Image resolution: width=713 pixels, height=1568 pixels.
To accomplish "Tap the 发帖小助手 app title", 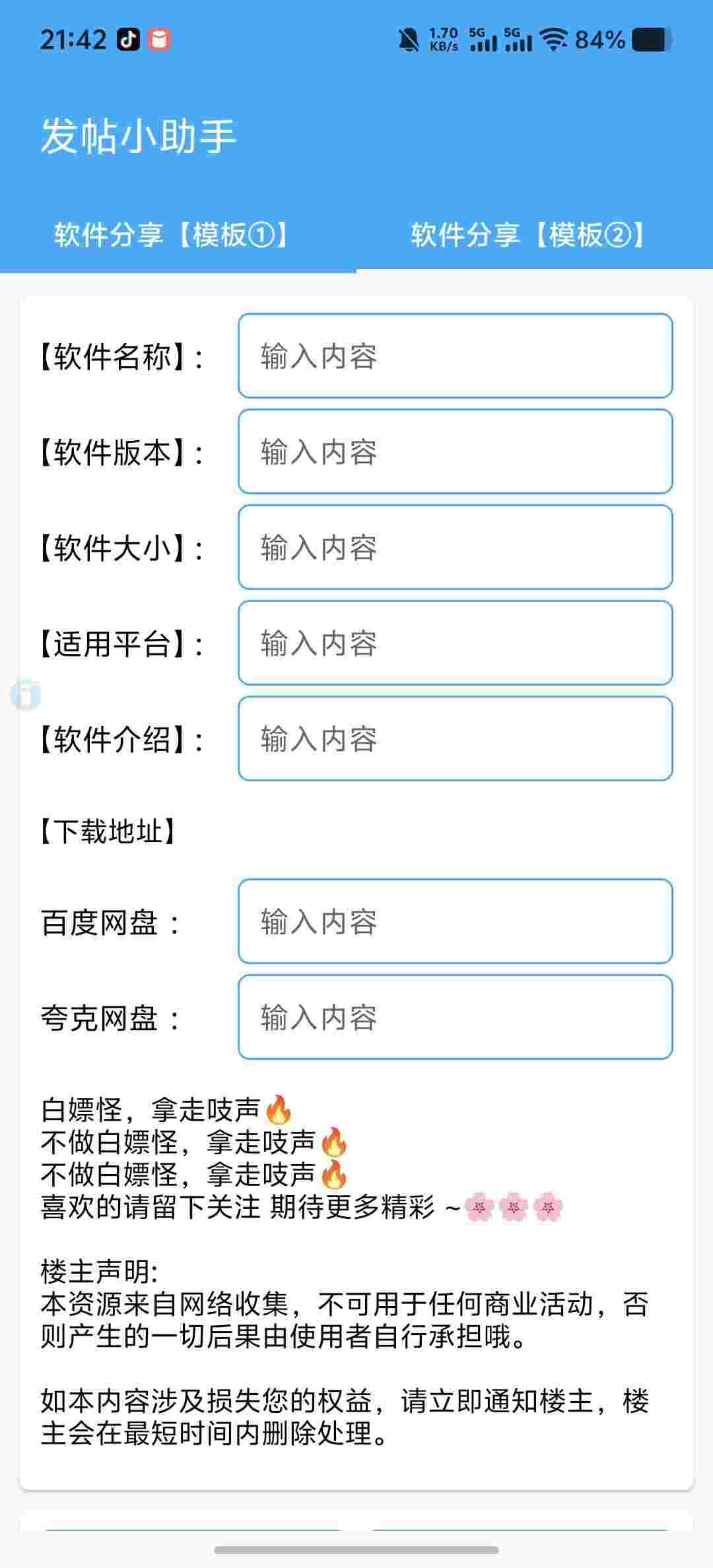I will click(139, 137).
